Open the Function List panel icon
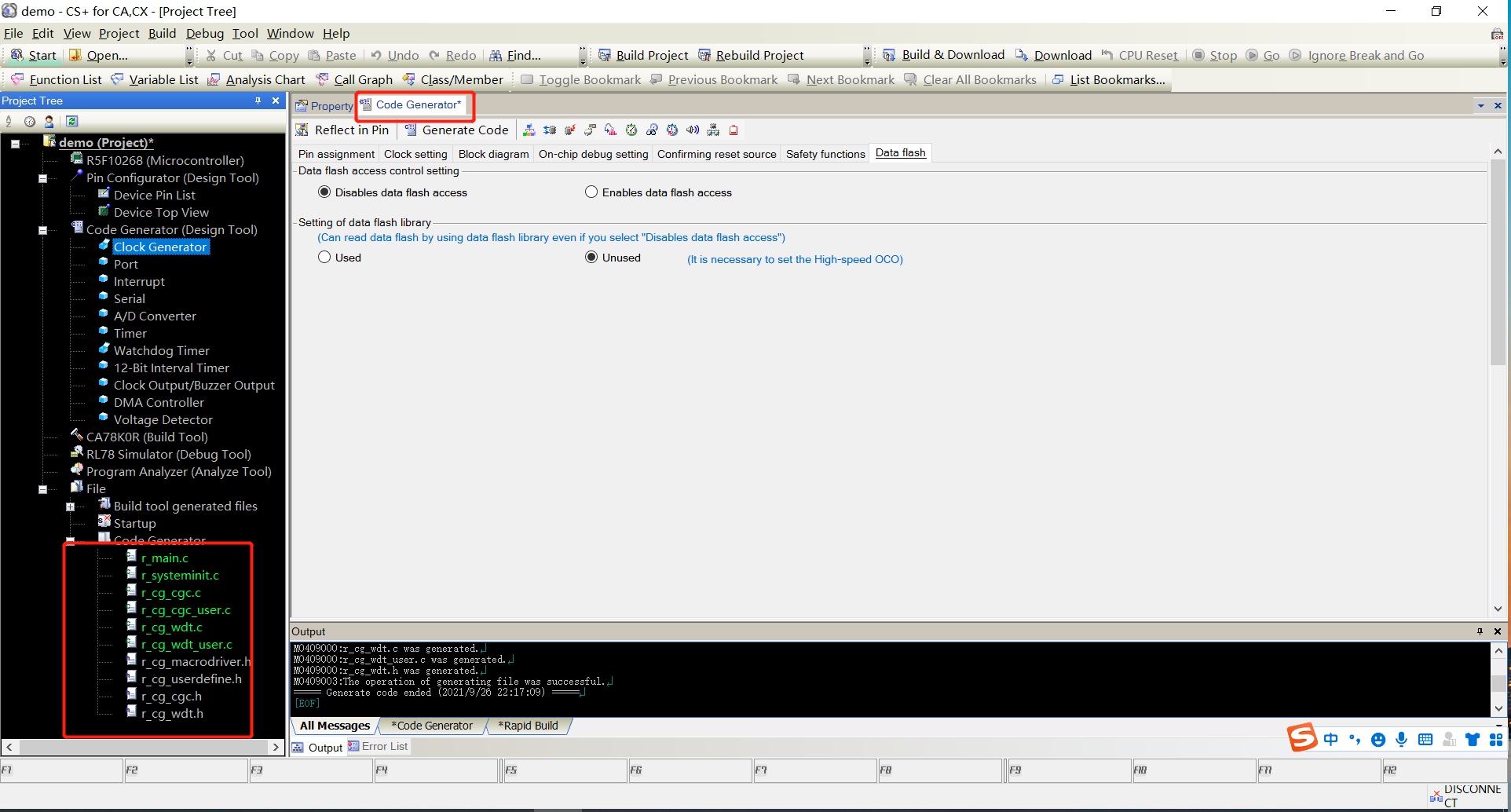 pos(17,79)
